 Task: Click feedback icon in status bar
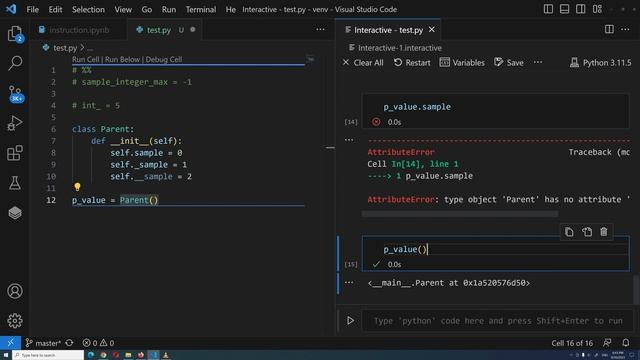pos(607,343)
